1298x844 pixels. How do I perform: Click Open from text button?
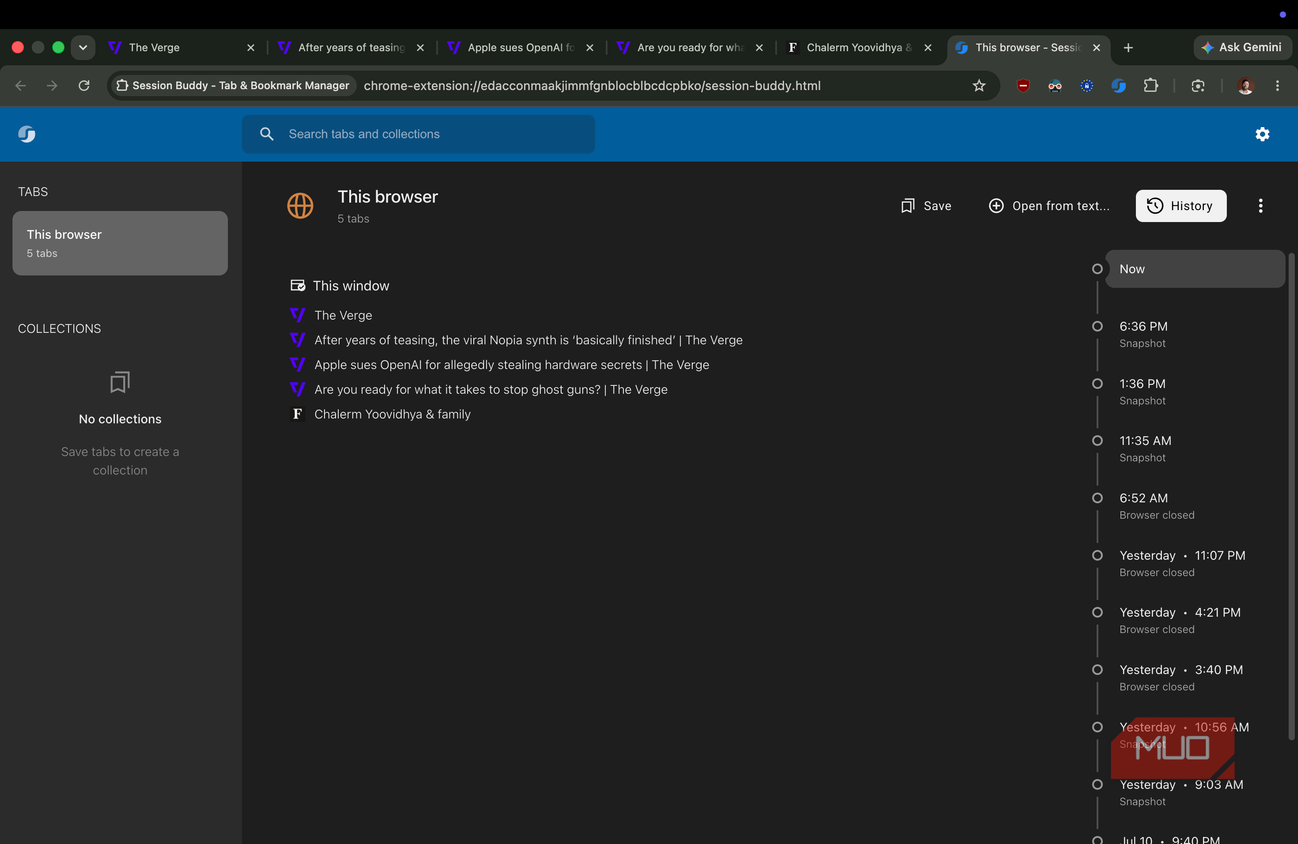[x=1049, y=206]
